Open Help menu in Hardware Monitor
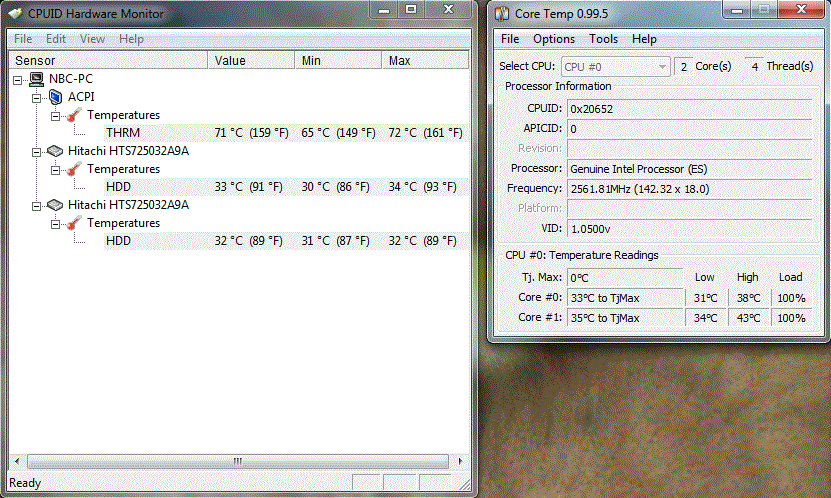The image size is (831, 498). point(131,39)
